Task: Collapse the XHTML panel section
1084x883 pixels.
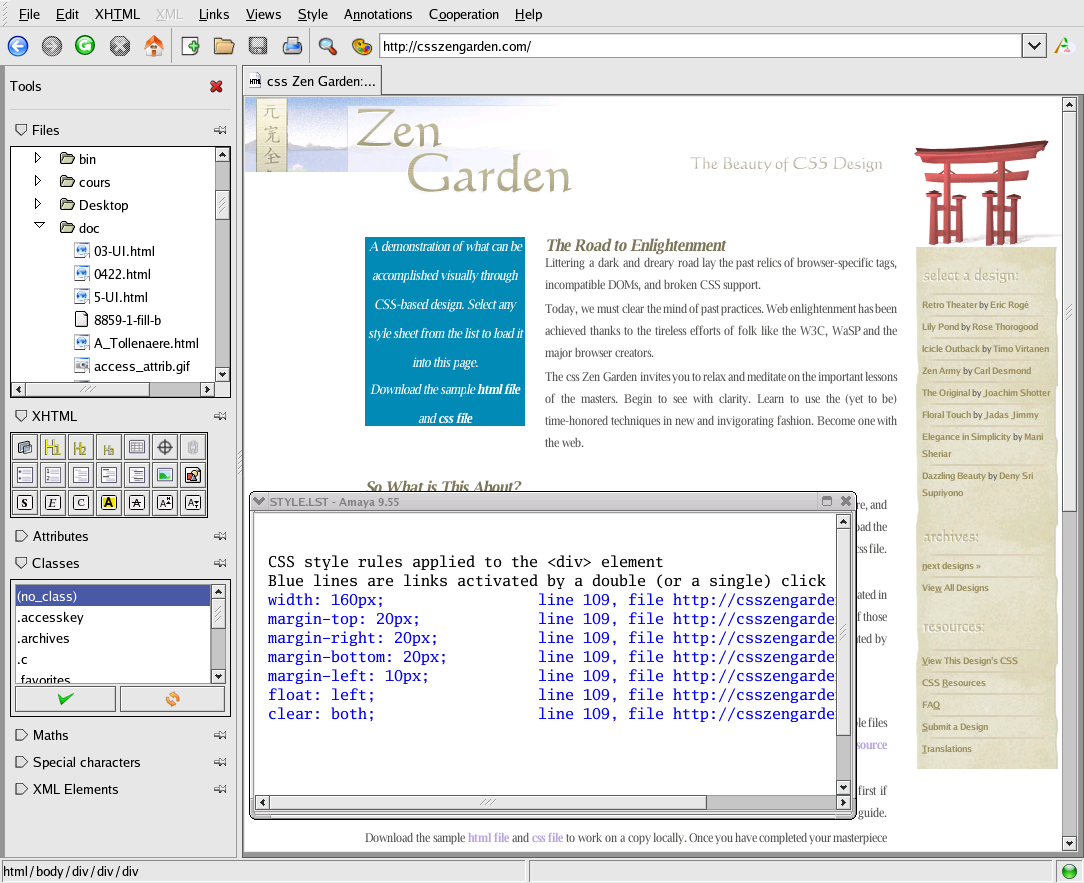Action: (x=21, y=416)
